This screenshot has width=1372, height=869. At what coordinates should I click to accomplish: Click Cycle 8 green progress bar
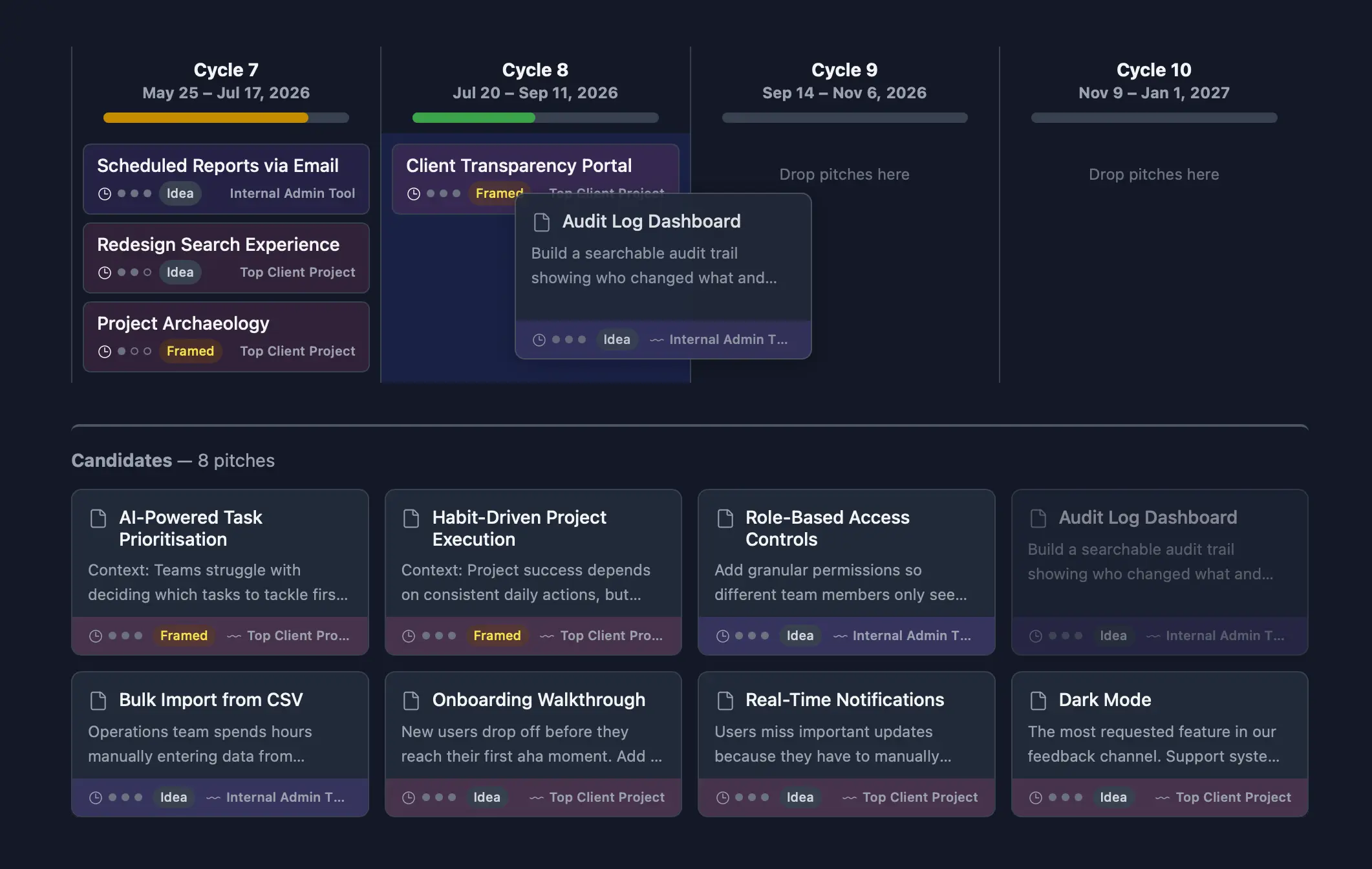[473, 118]
